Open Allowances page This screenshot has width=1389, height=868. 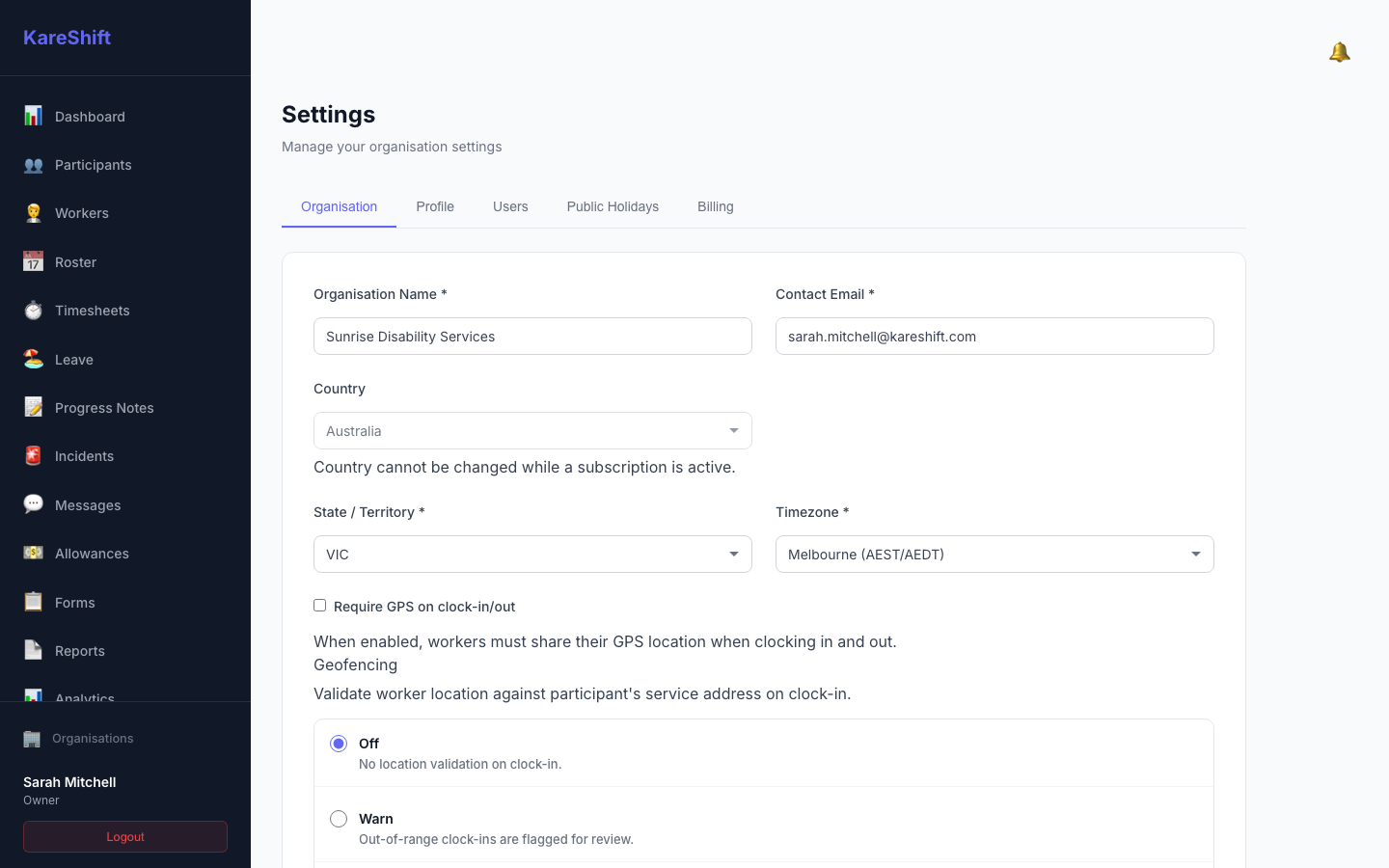point(125,554)
